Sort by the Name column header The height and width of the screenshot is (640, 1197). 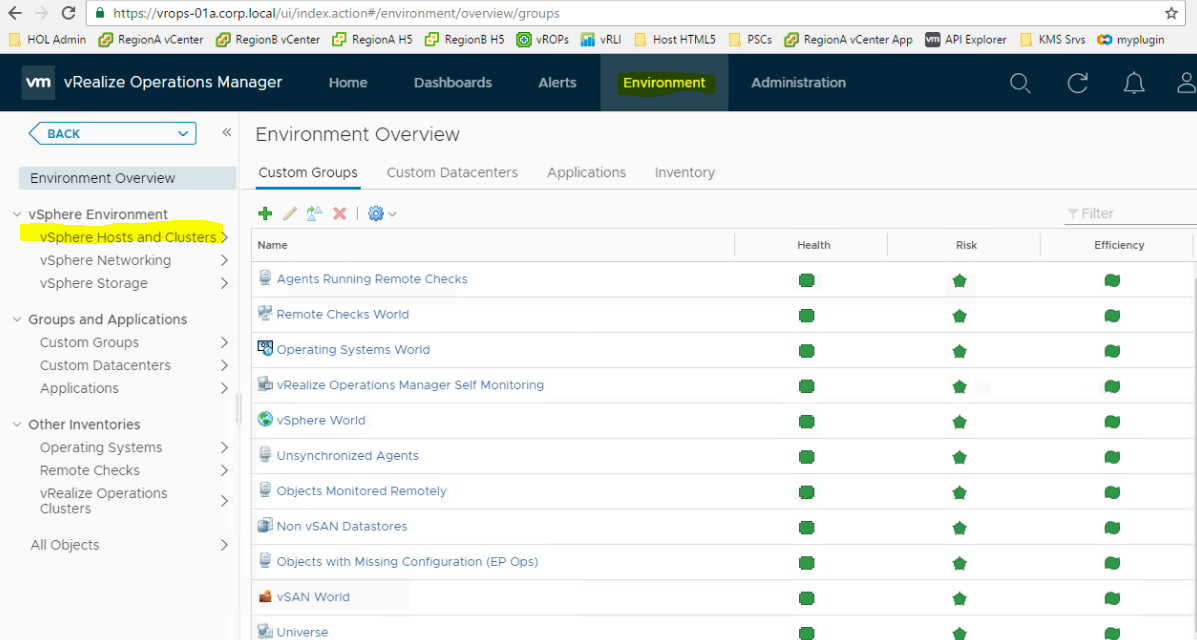click(x=273, y=245)
